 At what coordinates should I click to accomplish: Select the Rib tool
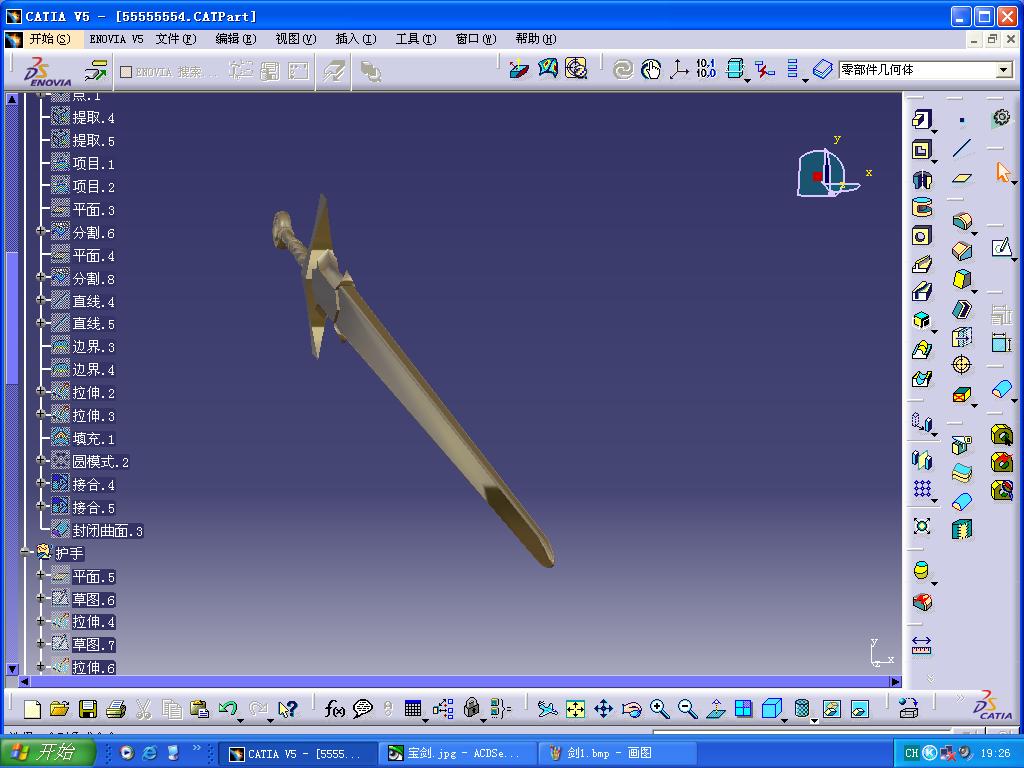click(921, 264)
